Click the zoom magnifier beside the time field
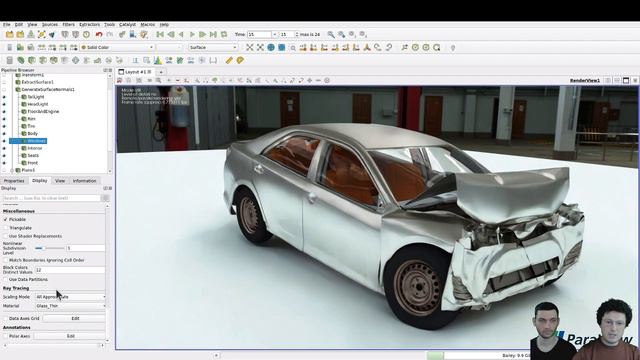The width and height of the screenshot is (640, 360). tap(331, 35)
